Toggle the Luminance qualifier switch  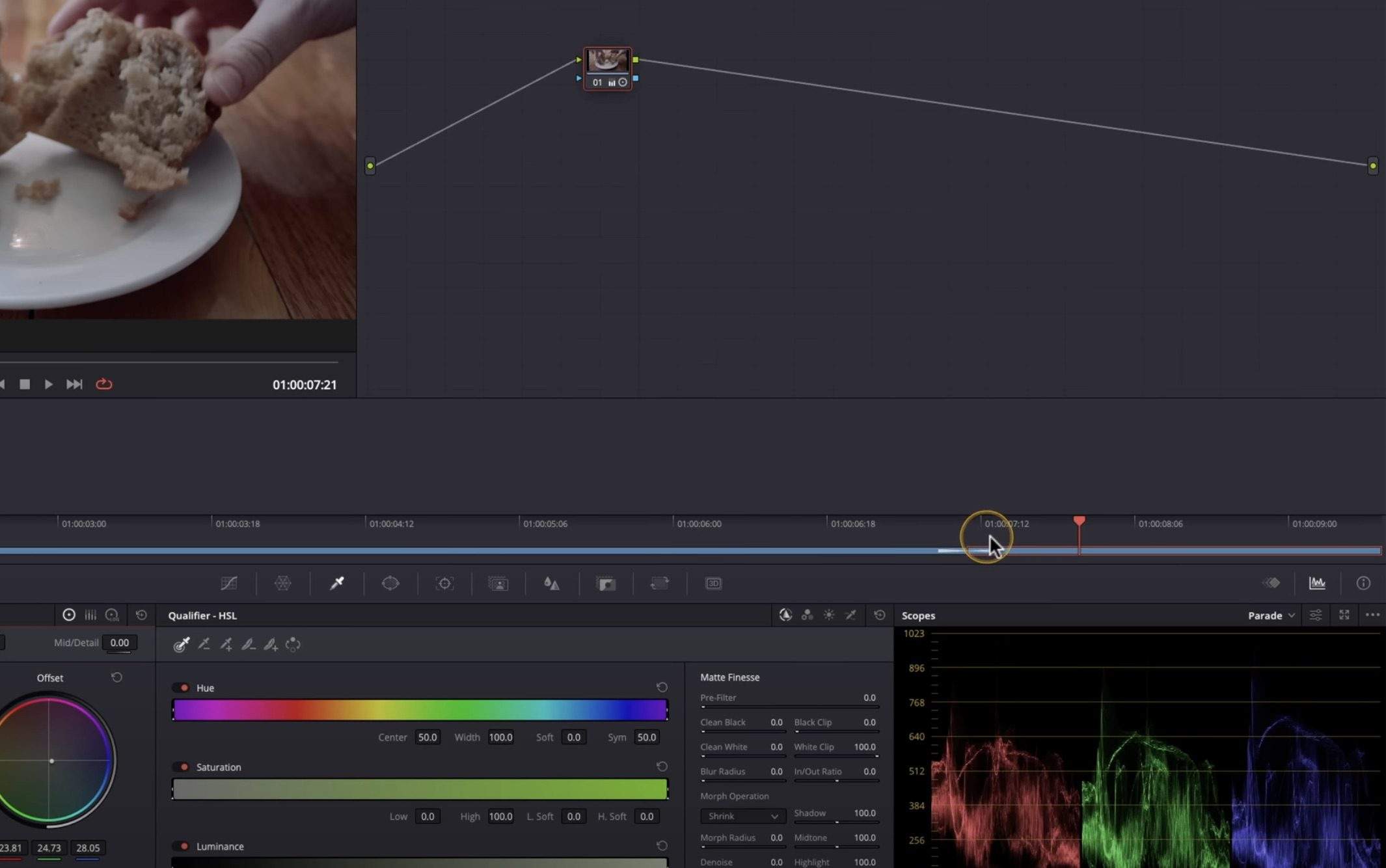coord(181,847)
